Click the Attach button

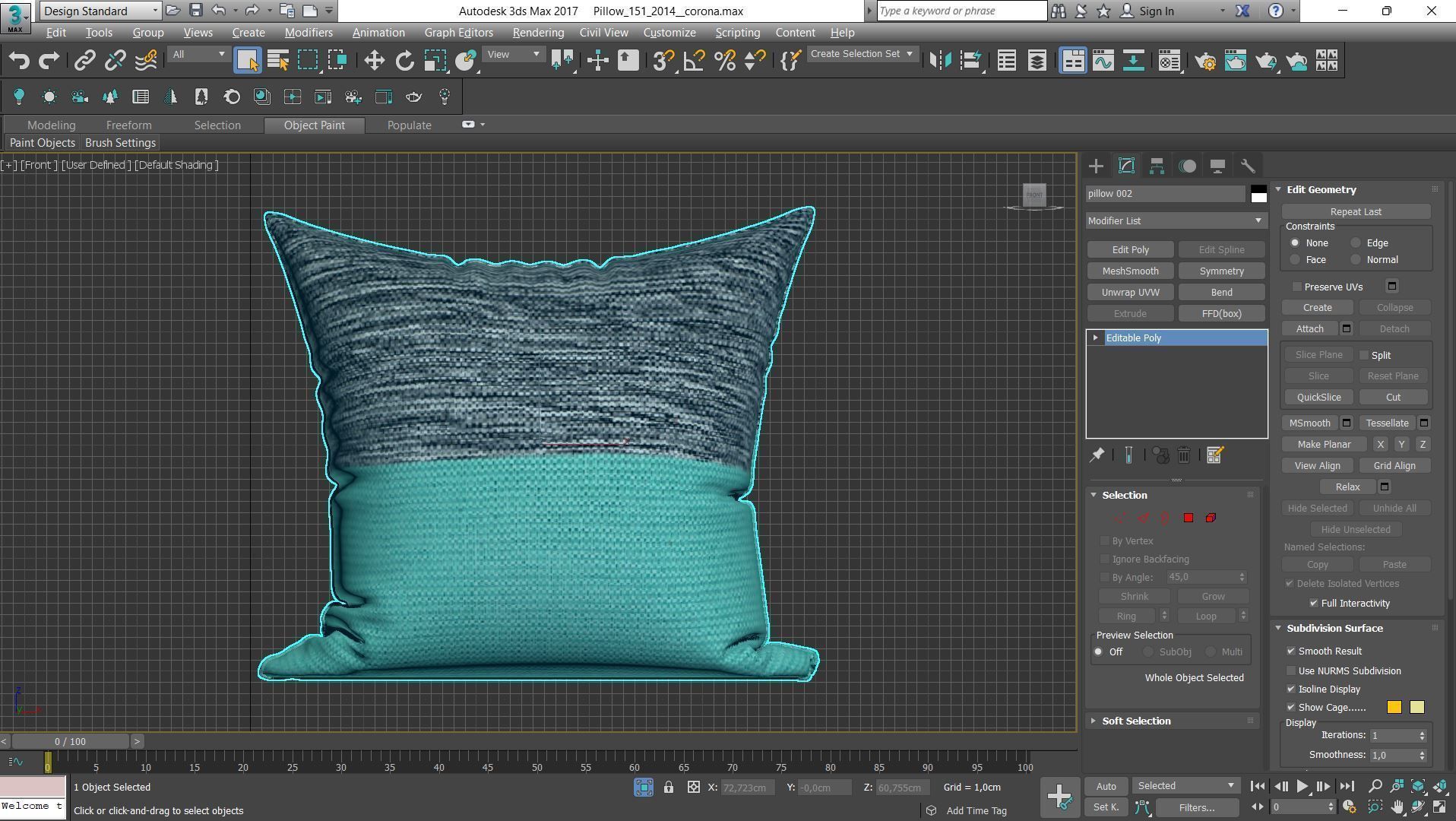(1309, 328)
